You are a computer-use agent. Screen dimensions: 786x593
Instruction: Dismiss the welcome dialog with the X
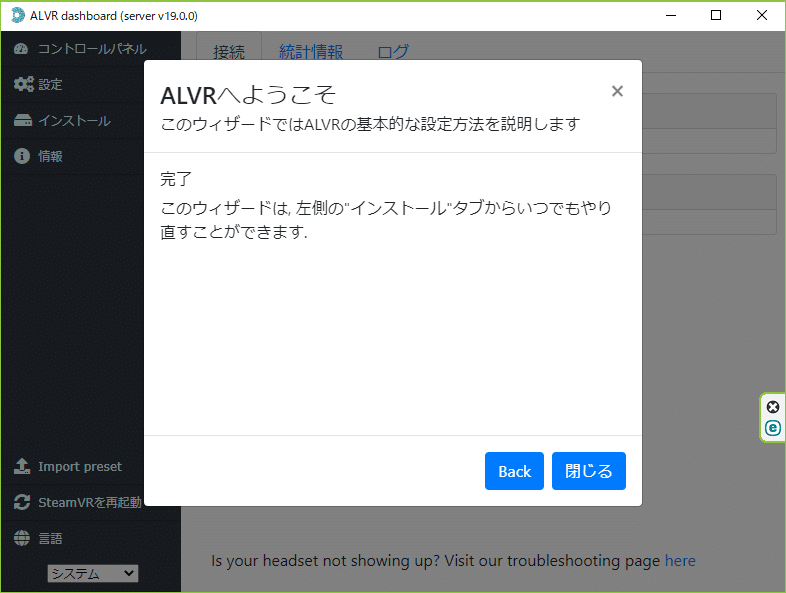617,91
